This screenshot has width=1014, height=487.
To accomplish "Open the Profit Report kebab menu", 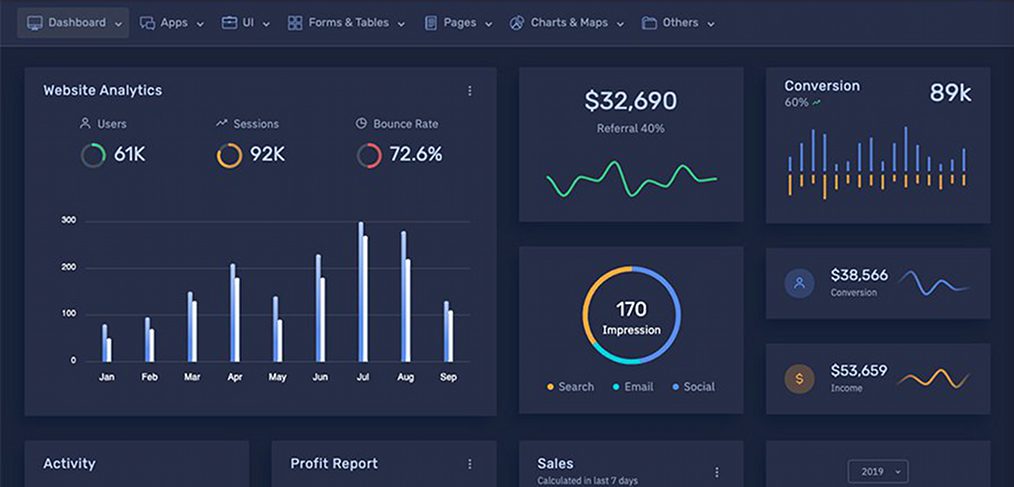I will (470, 464).
